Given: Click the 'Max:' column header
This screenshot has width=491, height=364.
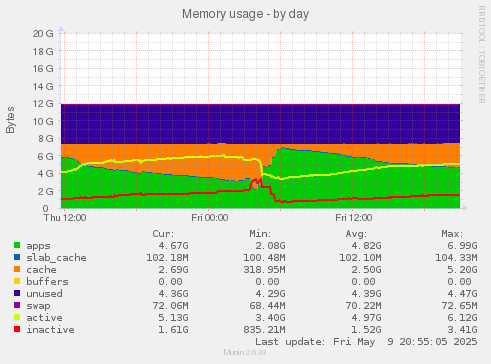Looking at the screenshot, I should coord(452,234).
